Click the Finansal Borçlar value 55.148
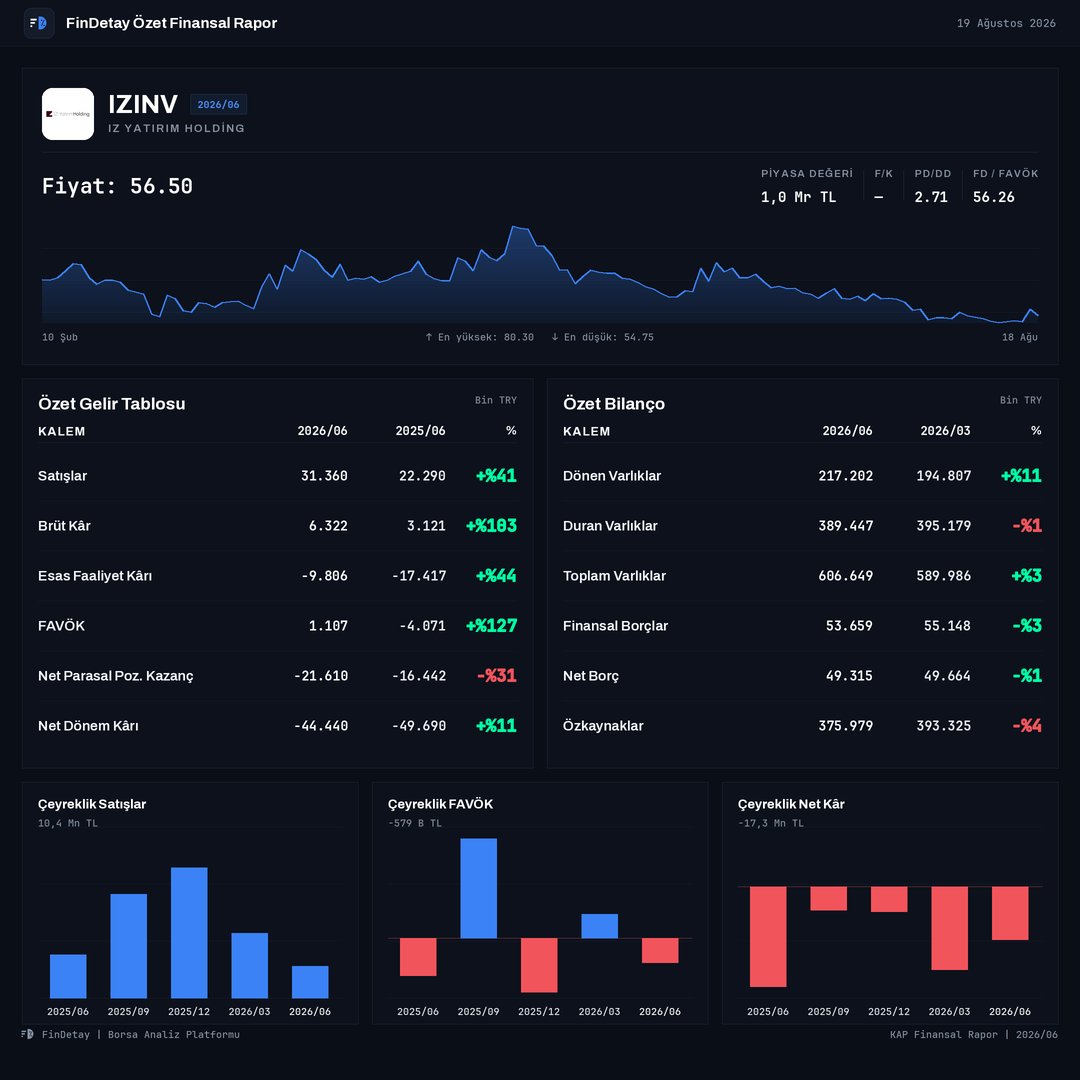The height and width of the screenshot is (1080, 1080). tap(947, 625)
